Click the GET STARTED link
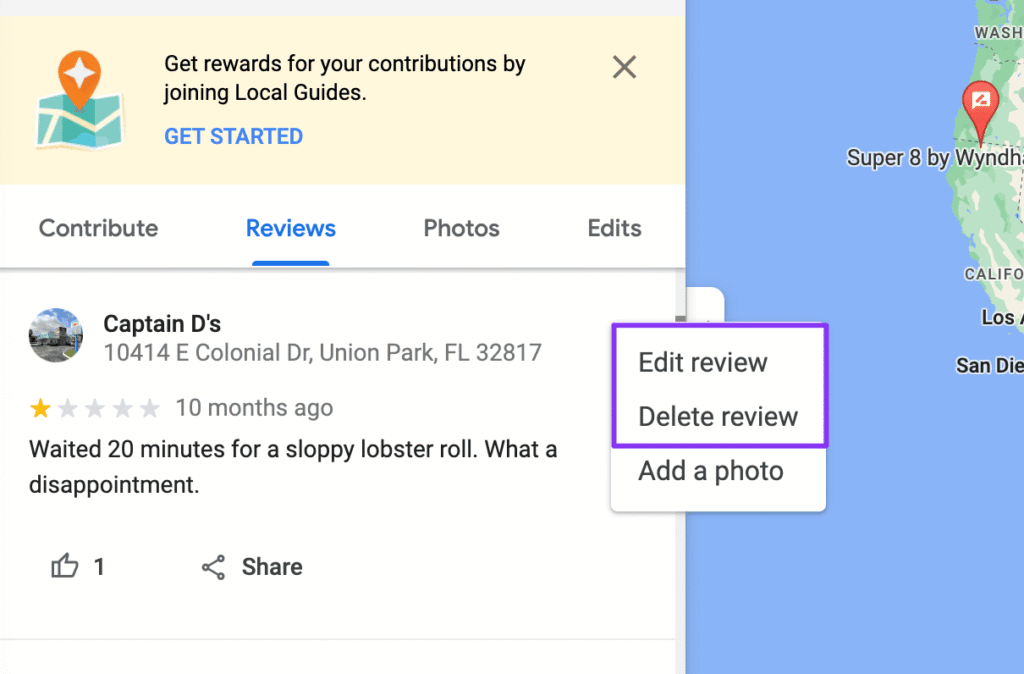This screenshot has width=1024, height=674. (x=233, y=136)
